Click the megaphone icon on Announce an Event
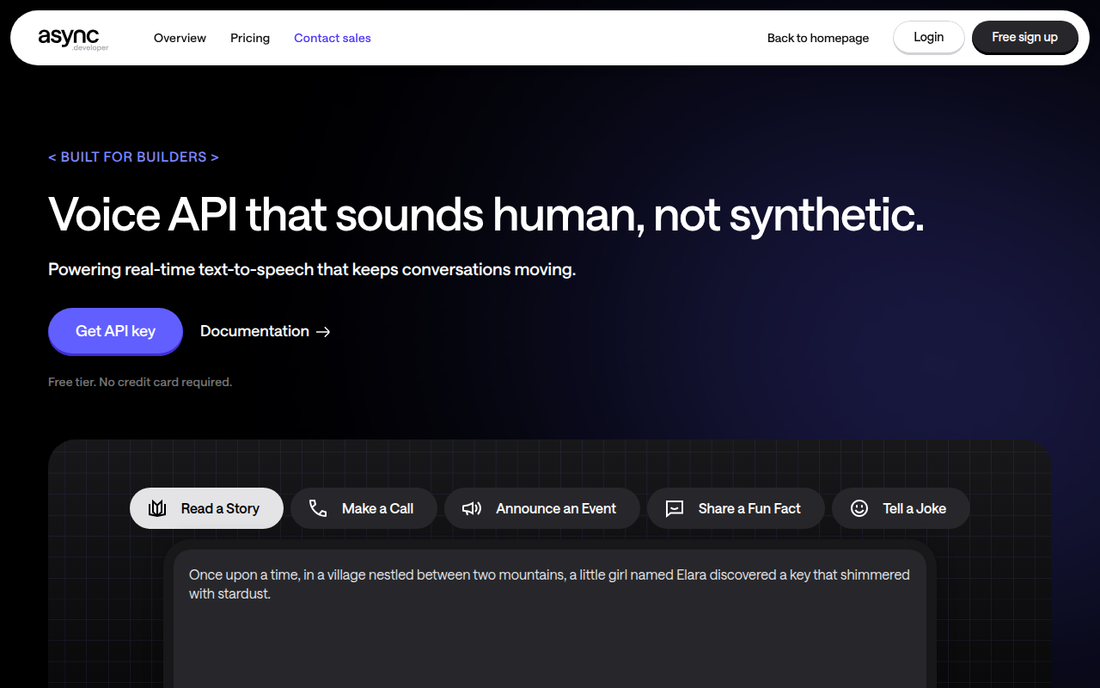The height and width of the screenshot is (688, 1100). (471, 508)
